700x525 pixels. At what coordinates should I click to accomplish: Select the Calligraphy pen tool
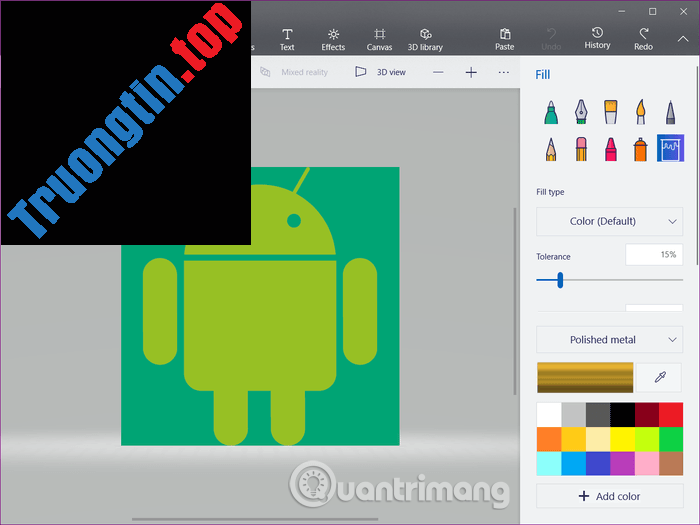(x=581, y=112)
